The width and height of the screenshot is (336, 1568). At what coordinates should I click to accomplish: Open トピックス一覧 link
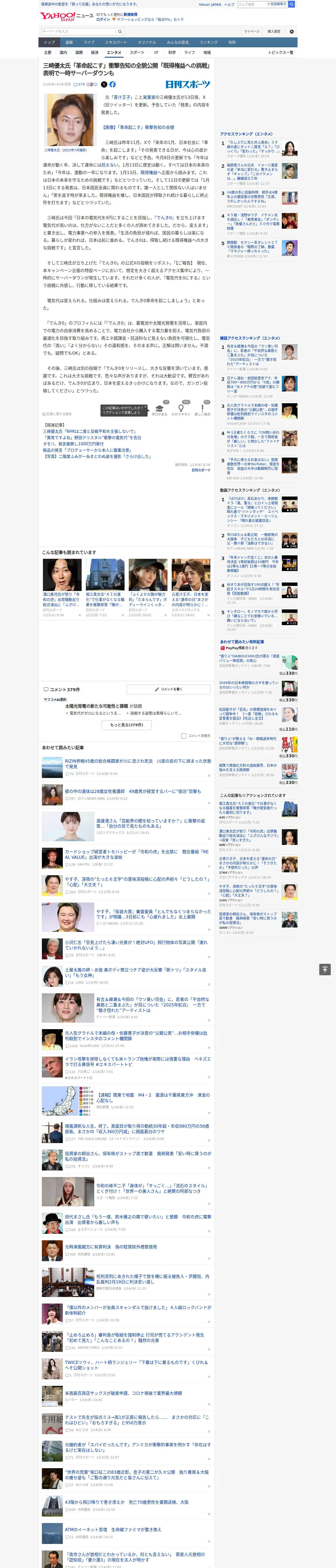coord(281,52)
